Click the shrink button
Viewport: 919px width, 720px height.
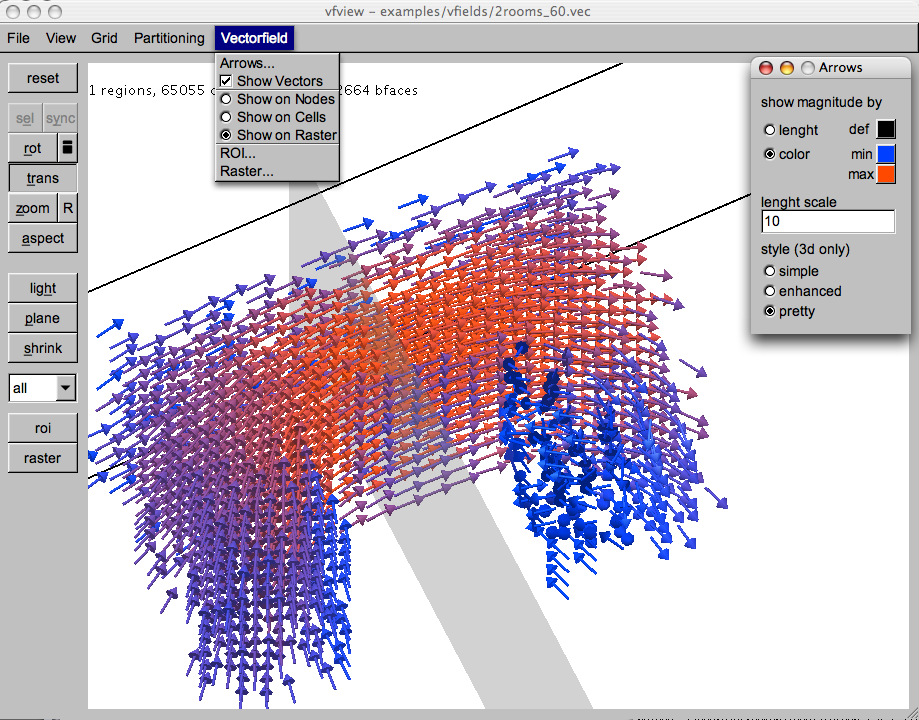43,348
